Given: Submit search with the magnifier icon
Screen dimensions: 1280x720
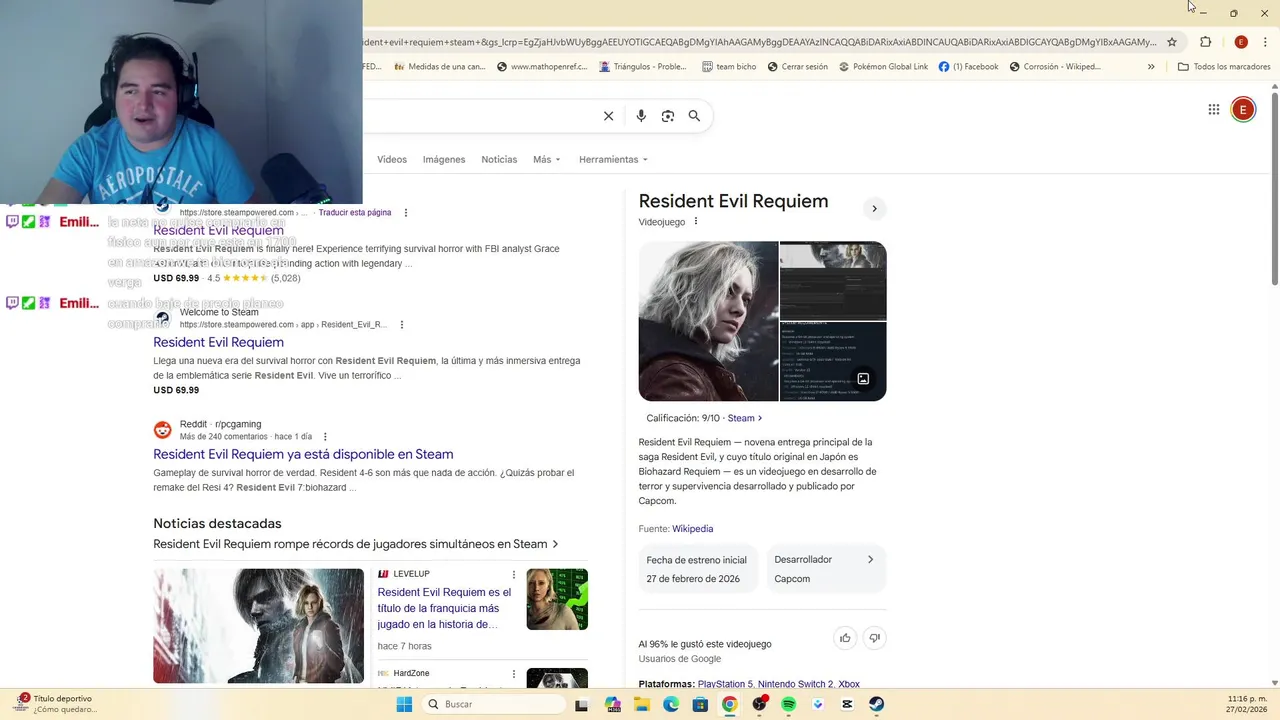Looking at the screenshot, I should [x=694, y=116].
